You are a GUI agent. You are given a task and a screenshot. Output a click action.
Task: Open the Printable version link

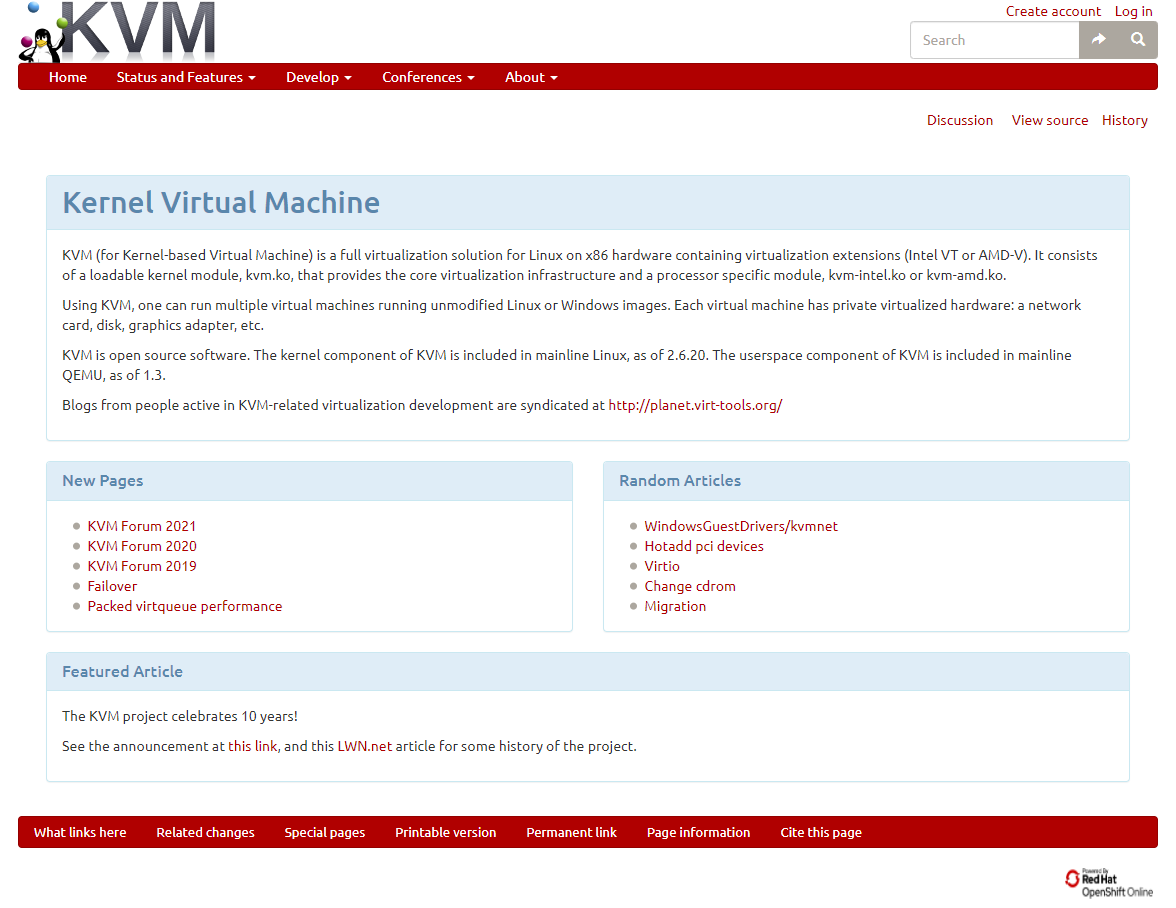(445, 832)
